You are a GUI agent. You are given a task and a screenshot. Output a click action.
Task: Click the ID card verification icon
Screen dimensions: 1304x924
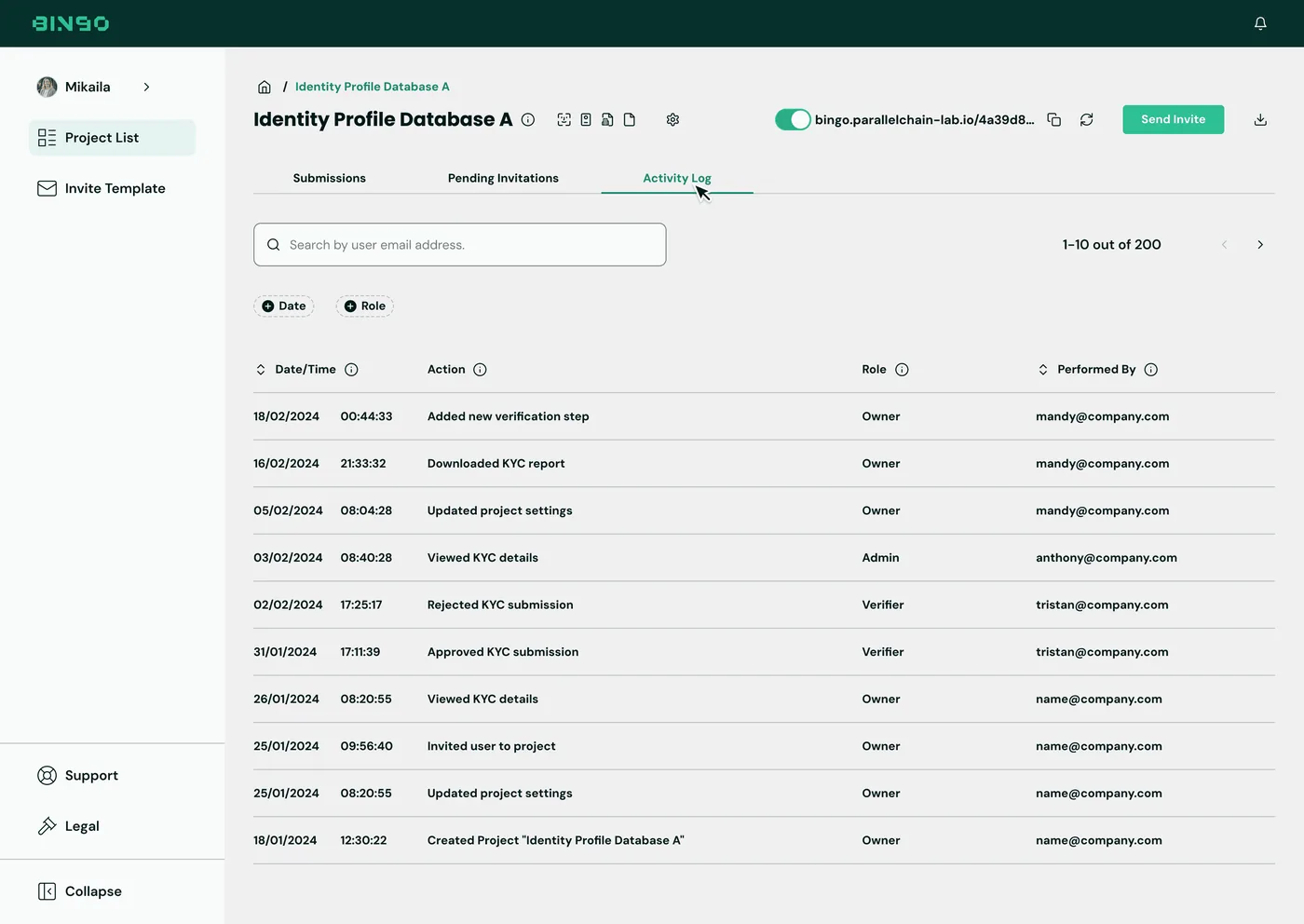pos(586,119)
